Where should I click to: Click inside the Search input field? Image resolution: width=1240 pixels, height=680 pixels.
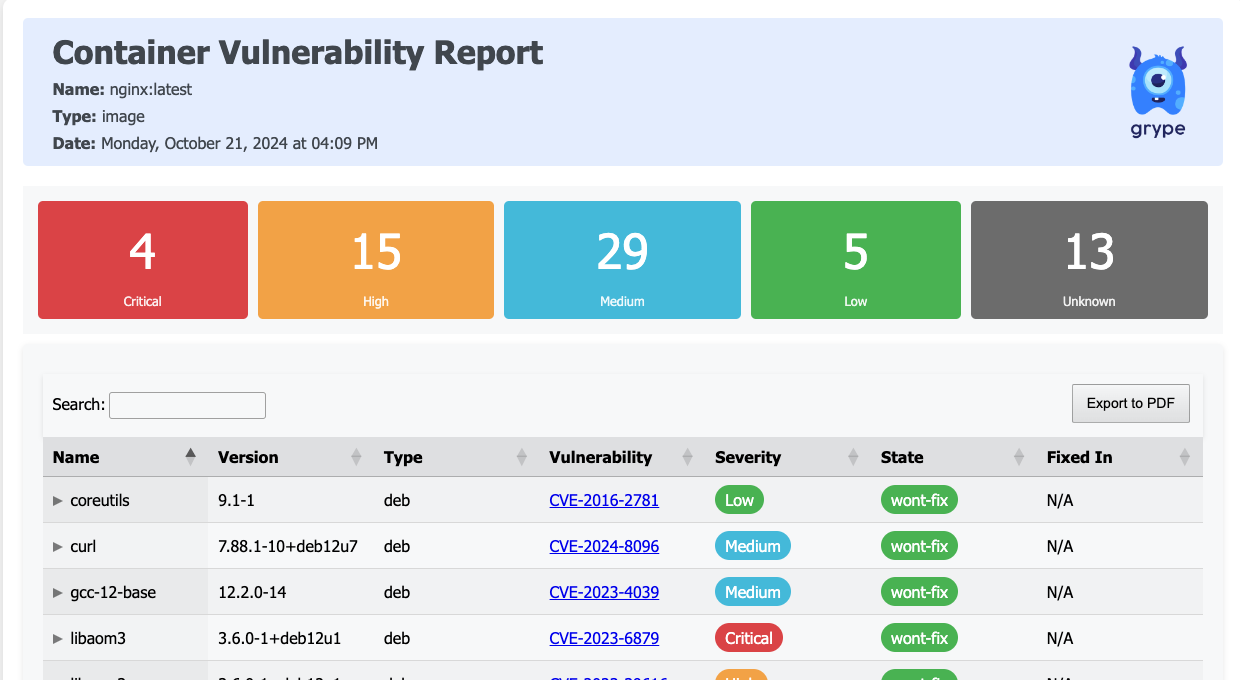tap(187, 405)
